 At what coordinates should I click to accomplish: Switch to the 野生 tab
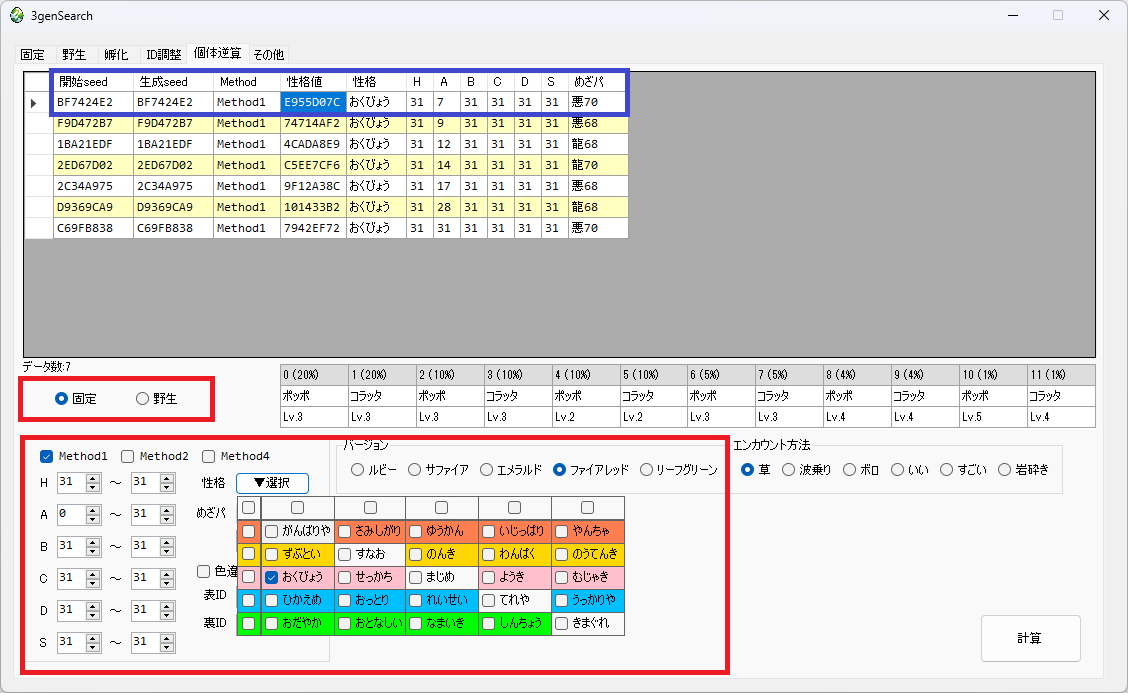73,55
